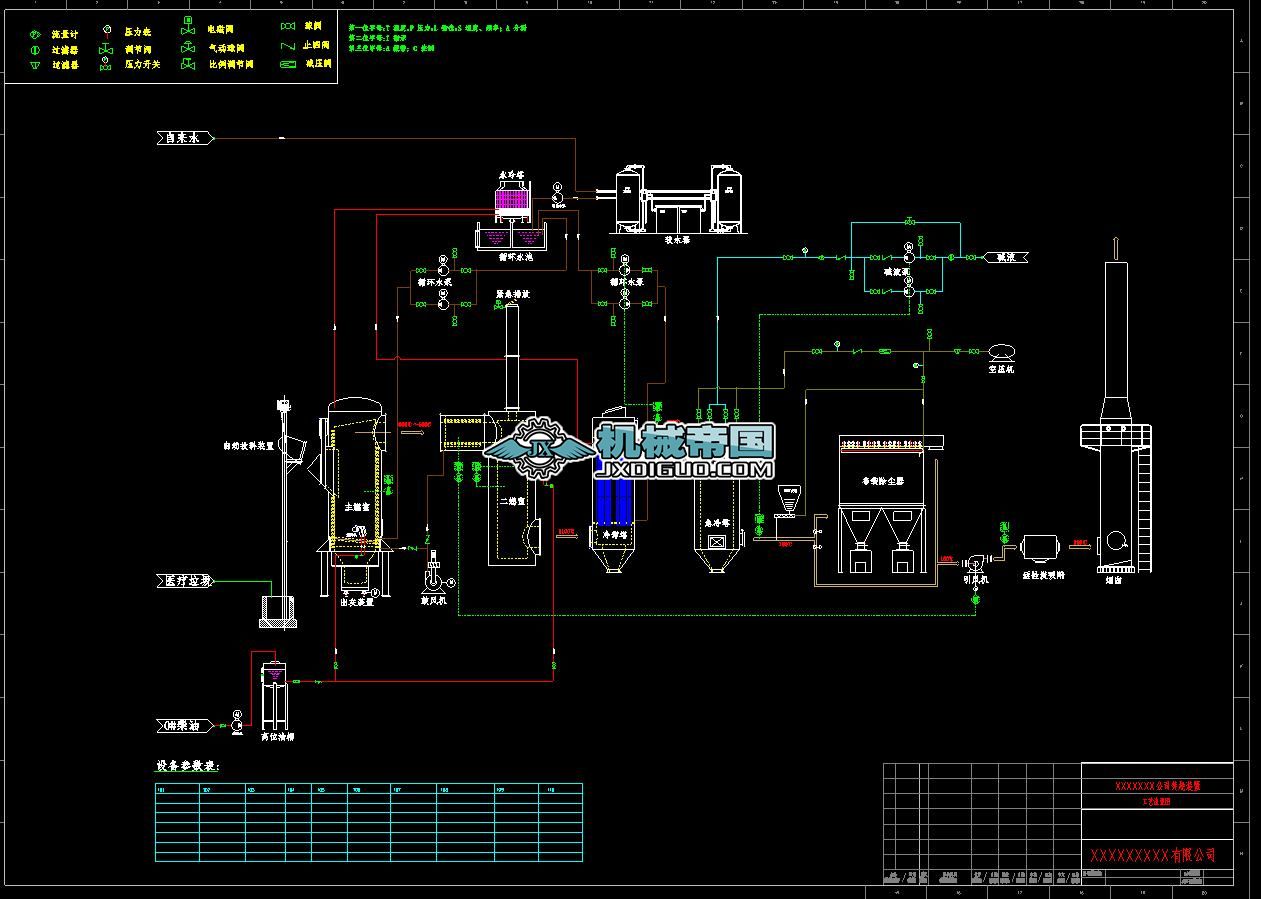Click the 二燃室 secondary chamber vessel
Screen dimensions: 1261x899
tap(513, 489)
